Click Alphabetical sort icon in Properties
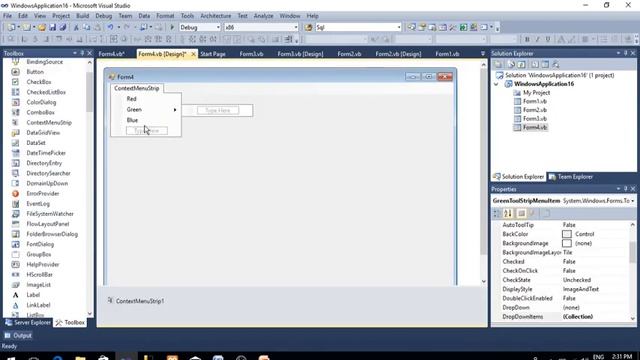Viewport: 640px width, 360px height. coord(508,213)
